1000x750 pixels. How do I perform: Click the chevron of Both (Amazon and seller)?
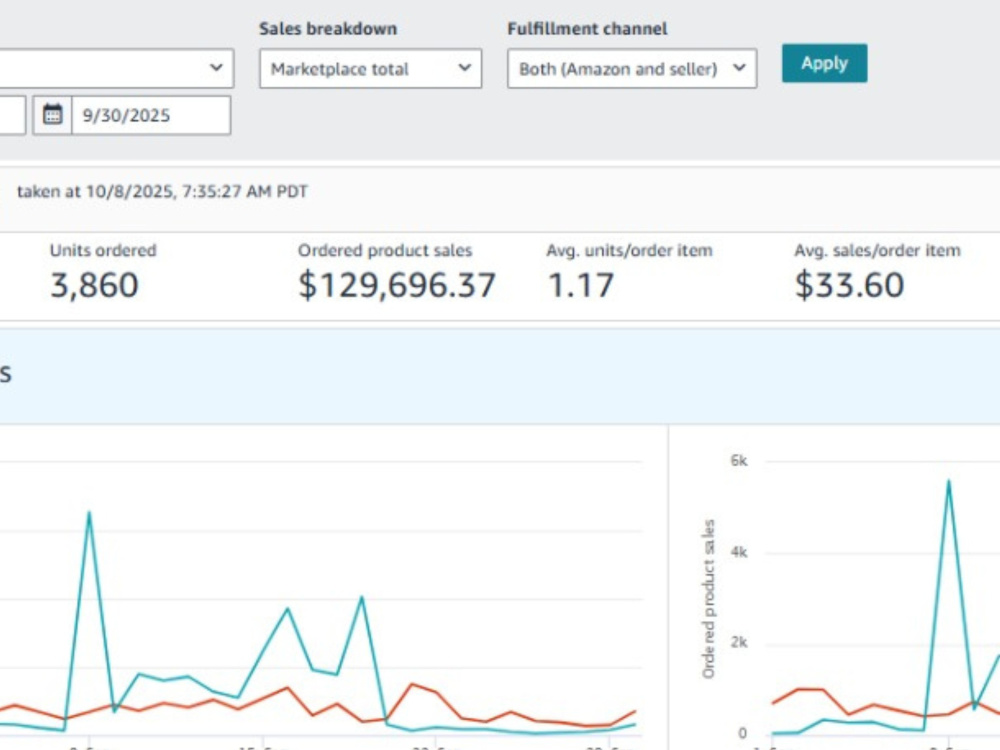pyautogui.click(x=739, y=68)
